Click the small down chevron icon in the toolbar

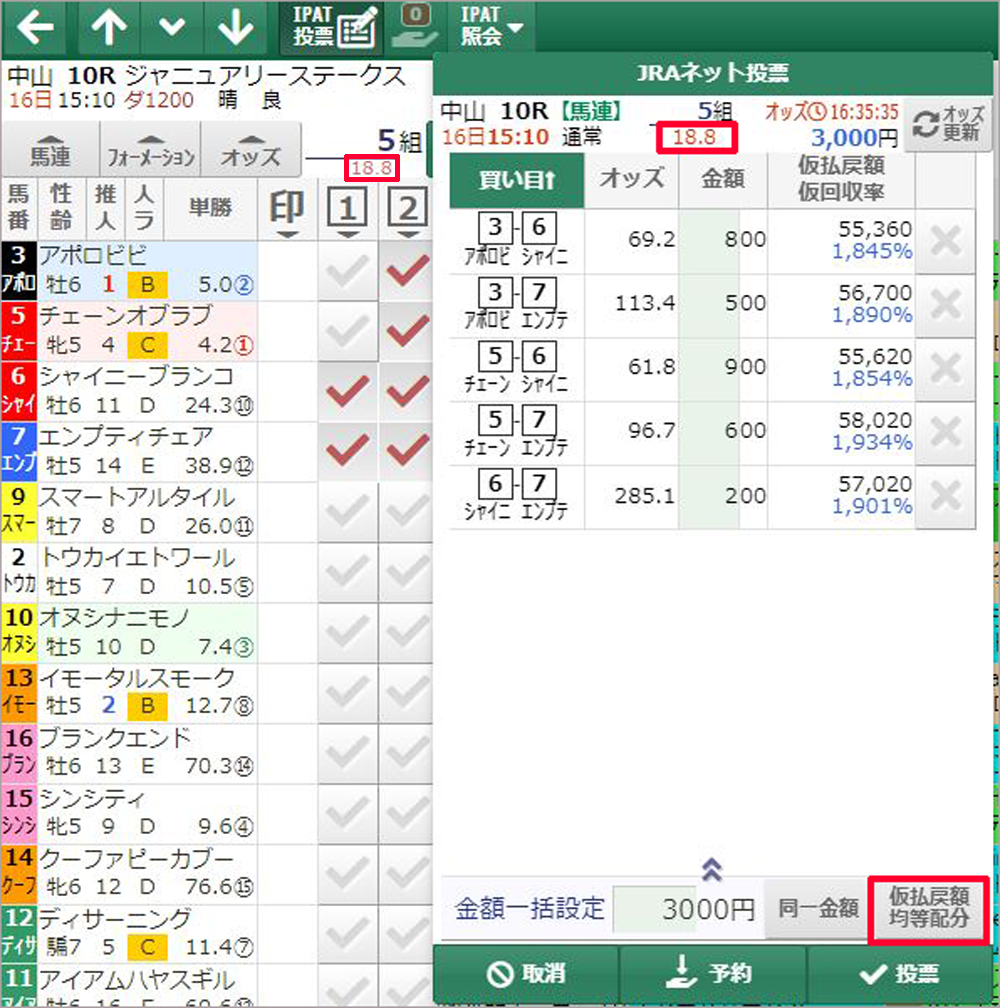(172, 27)
